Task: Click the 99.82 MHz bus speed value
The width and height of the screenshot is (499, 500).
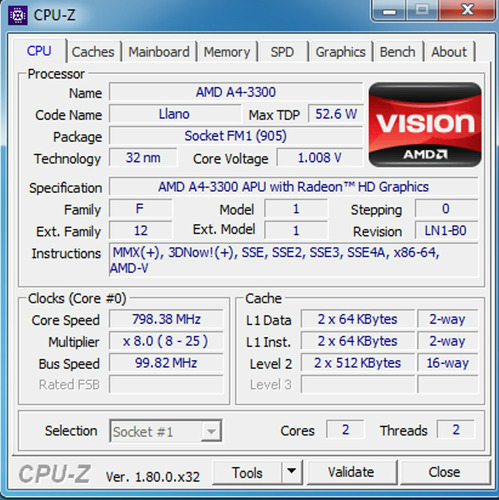Action: click(166, 363)
